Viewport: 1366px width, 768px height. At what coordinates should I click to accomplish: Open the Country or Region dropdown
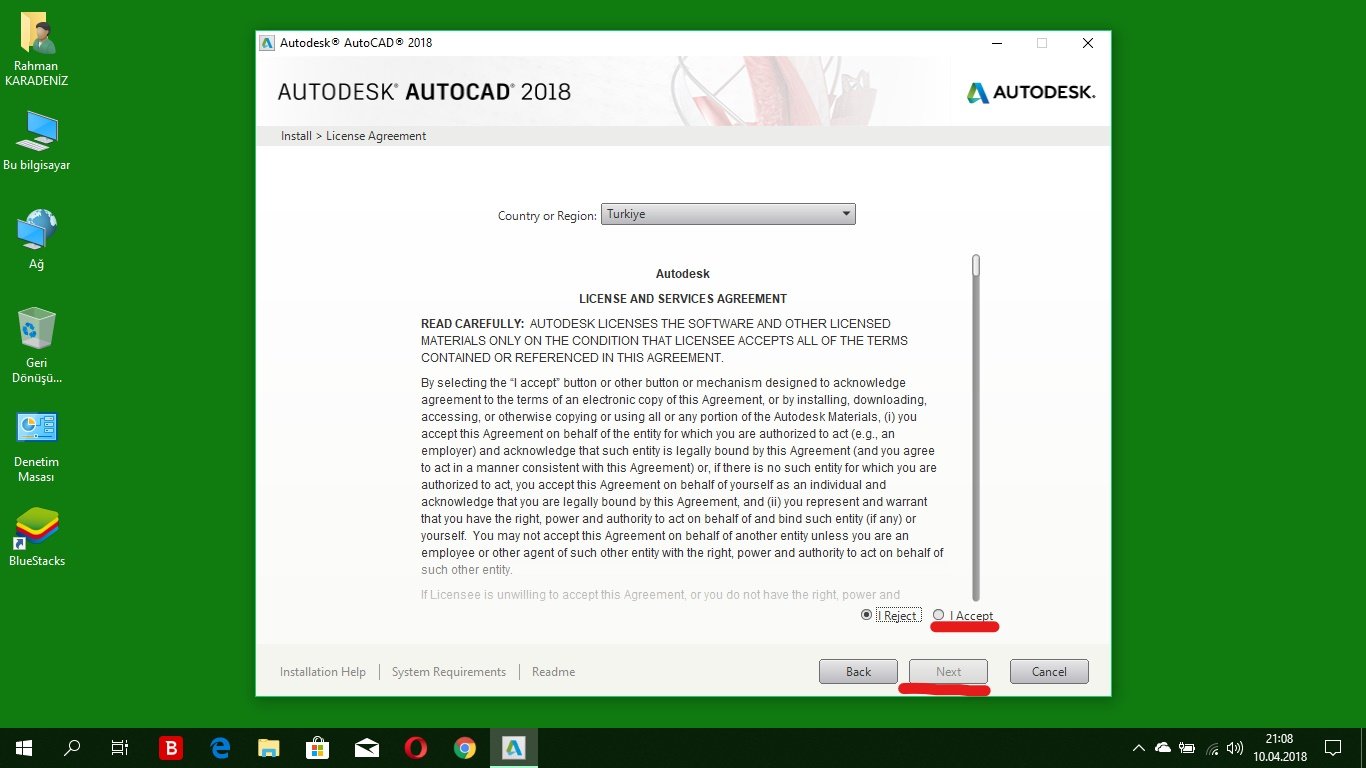(728, 214)
